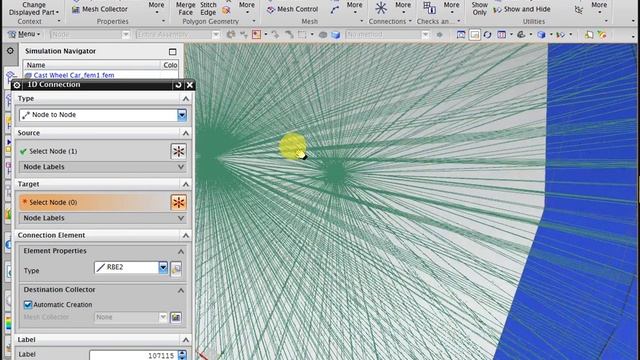
Task: Click the Label value field 107115
Action: [133, 355]
